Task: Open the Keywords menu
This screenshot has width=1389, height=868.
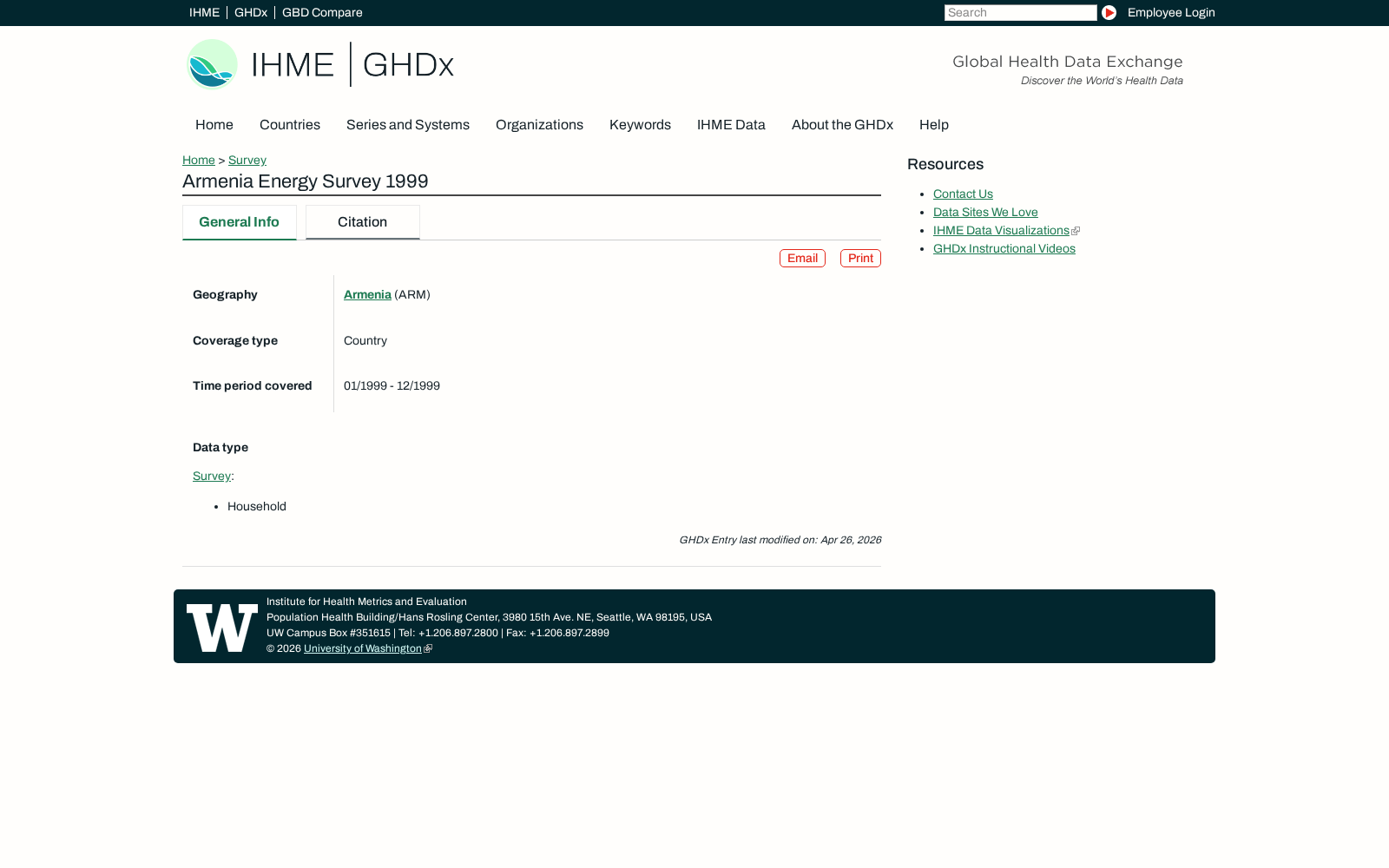Action: [x=640, y=125]
